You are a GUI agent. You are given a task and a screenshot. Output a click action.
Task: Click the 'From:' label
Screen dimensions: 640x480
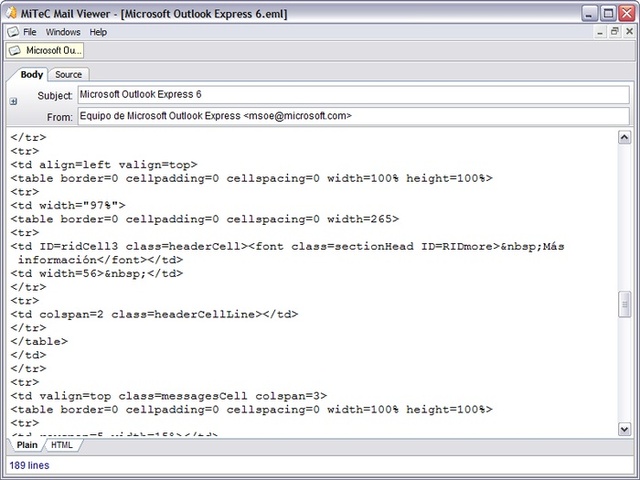60,118
